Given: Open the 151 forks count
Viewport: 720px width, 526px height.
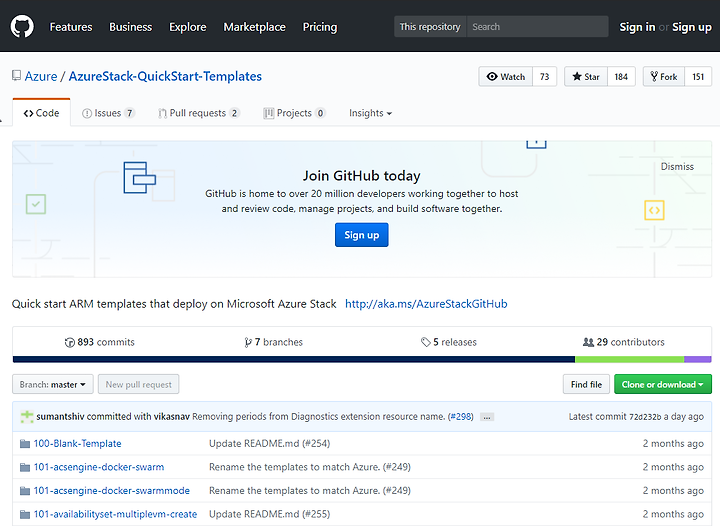Looking at the screenshot, I should pos(698,77).
